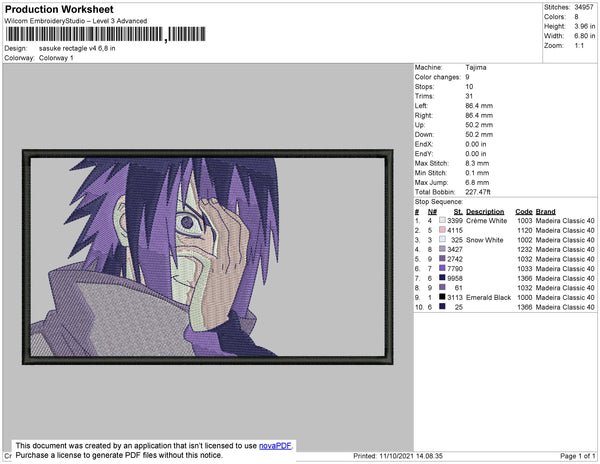Click the 'Code' column header
Screen dimensions: 600x464
click(524, 212)
